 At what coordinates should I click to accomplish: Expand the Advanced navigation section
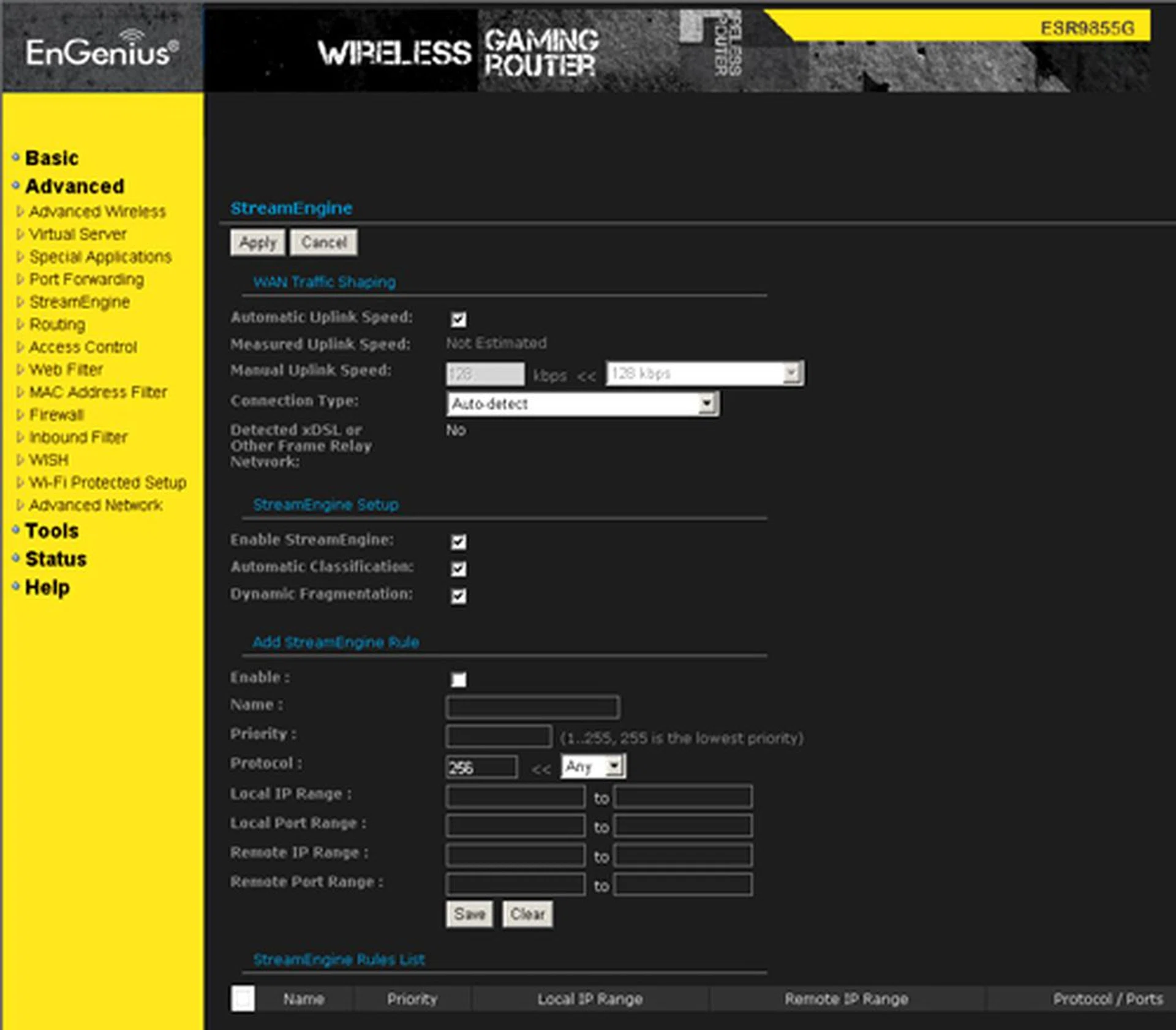point(75,187)
